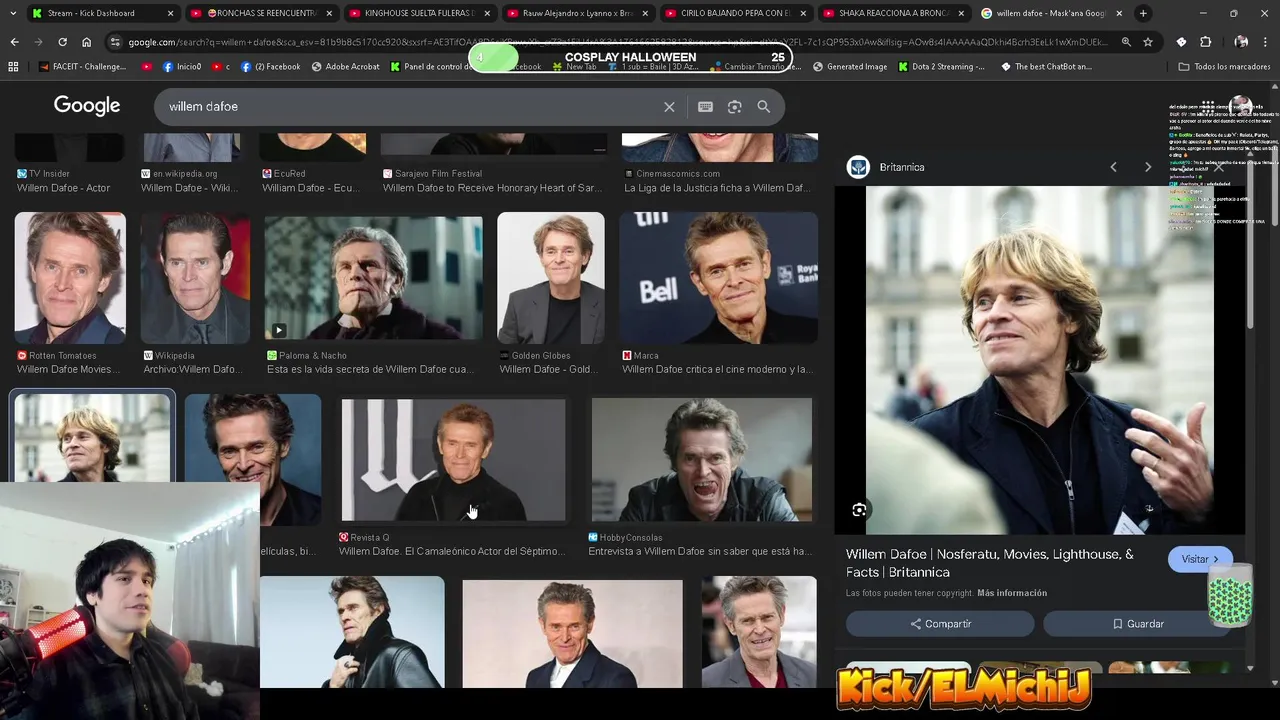This screenshot has width=1280, height=720.
Task: Click the Sarajevo Film Festival source label
Action: [438, 174]
